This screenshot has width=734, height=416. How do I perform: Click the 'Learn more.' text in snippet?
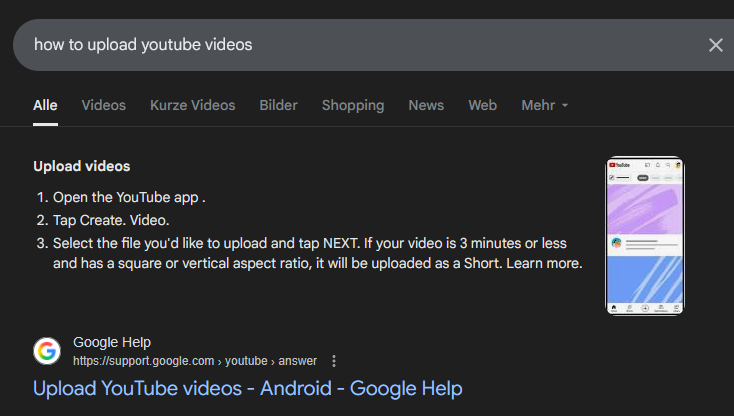pyautogui.click(x=544, y=263)
